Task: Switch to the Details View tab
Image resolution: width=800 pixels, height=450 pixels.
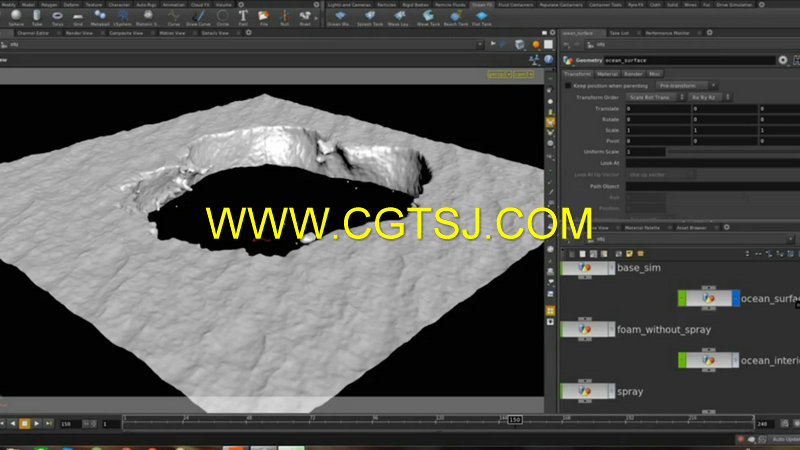Action: click(x=215, y=33)
